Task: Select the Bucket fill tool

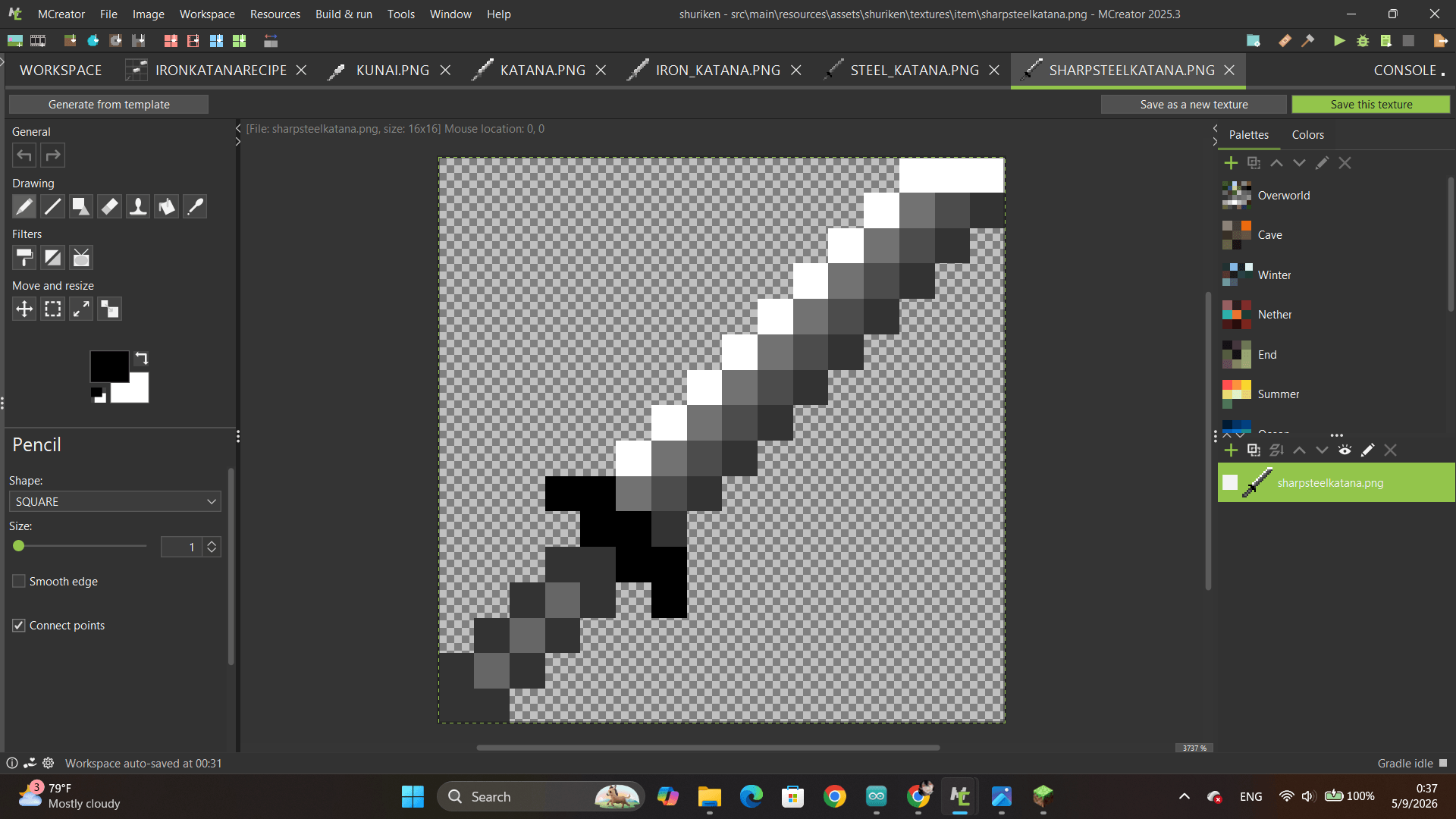Action: click(166, 206)
